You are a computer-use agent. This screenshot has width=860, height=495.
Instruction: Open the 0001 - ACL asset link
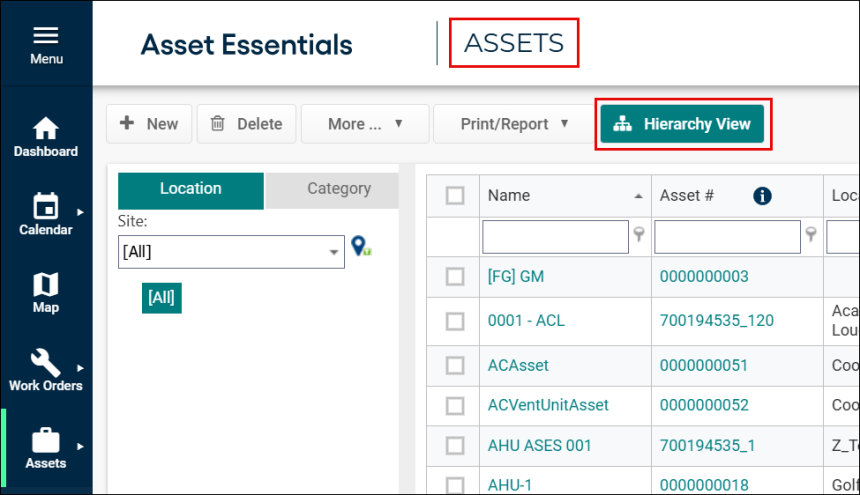526,320
